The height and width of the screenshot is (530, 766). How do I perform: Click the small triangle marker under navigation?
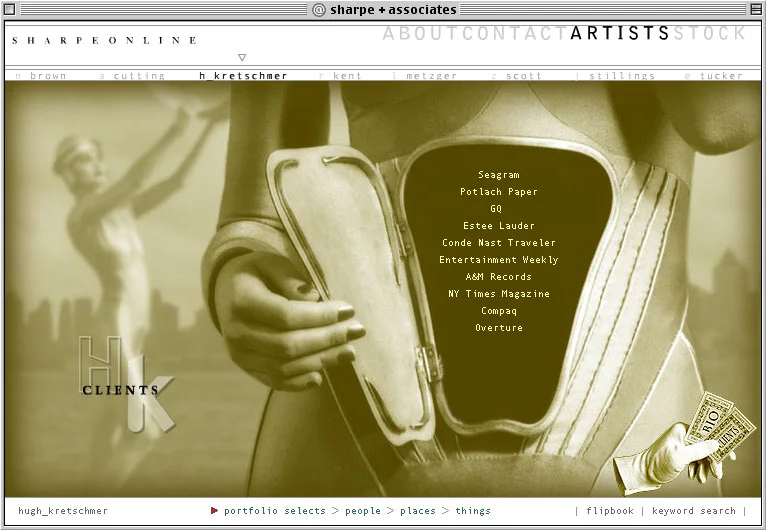(242, 58)
